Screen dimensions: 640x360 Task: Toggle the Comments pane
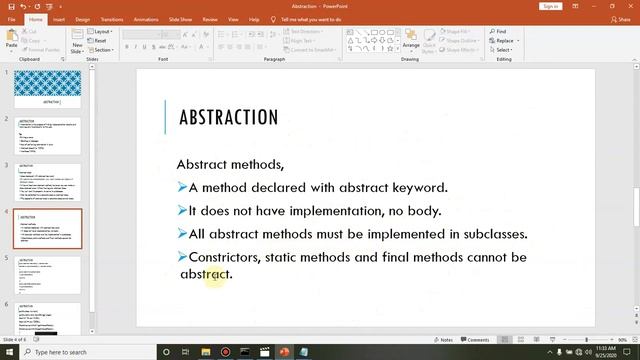click(475, 340)
